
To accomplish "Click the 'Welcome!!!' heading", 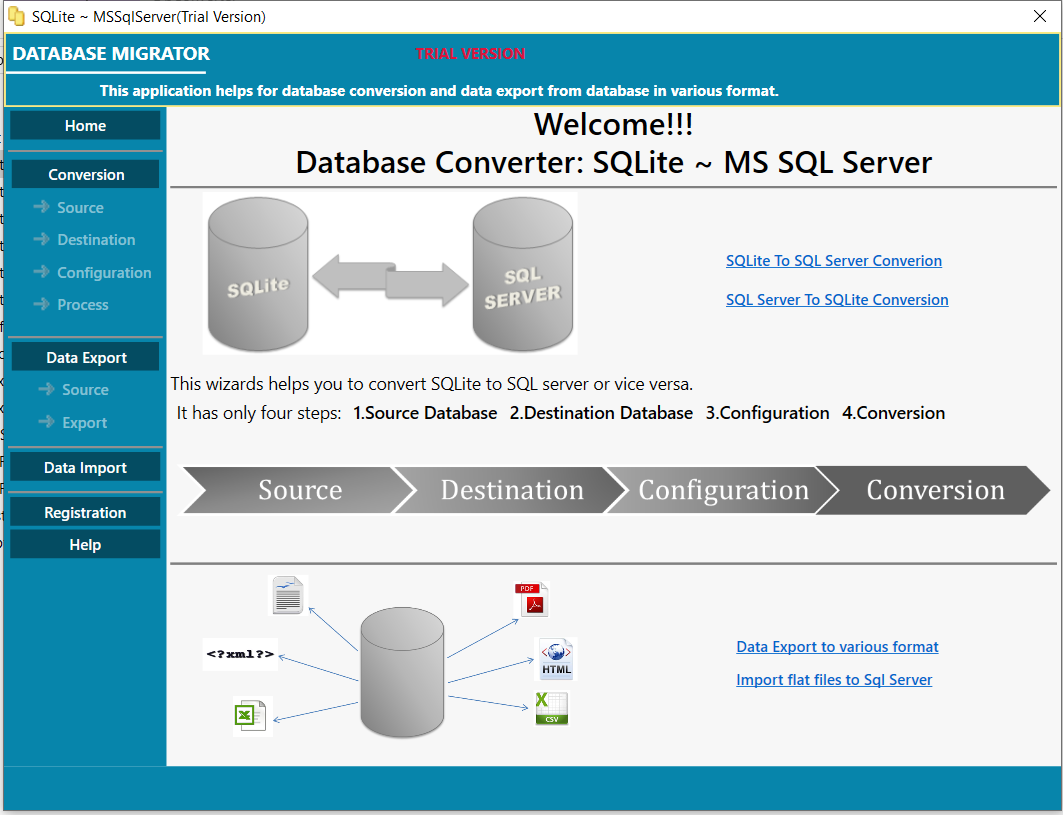I will (614, 124).
